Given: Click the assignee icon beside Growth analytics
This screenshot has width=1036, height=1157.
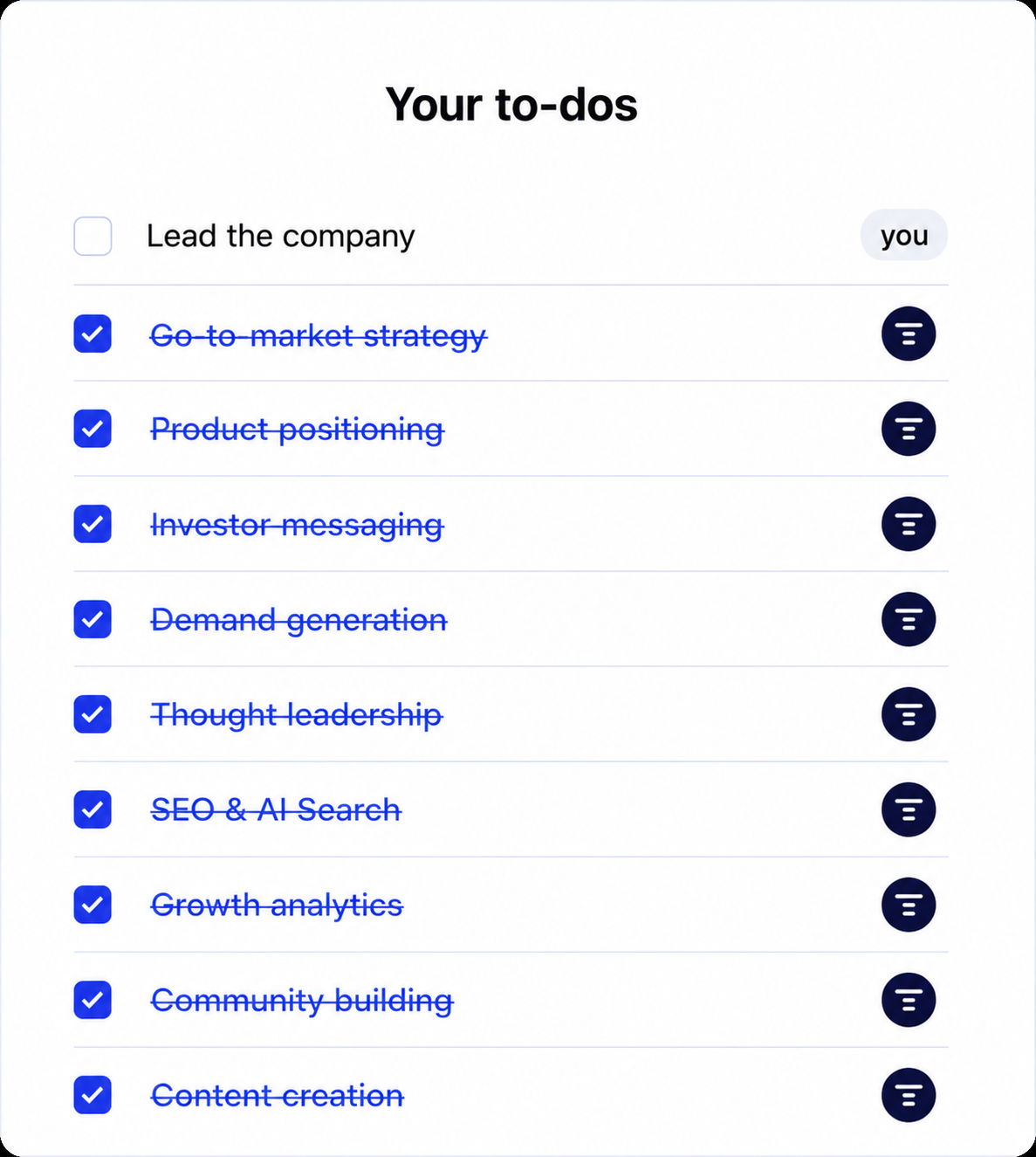Looking at the screenshot, I should click(x=909, y=905).
